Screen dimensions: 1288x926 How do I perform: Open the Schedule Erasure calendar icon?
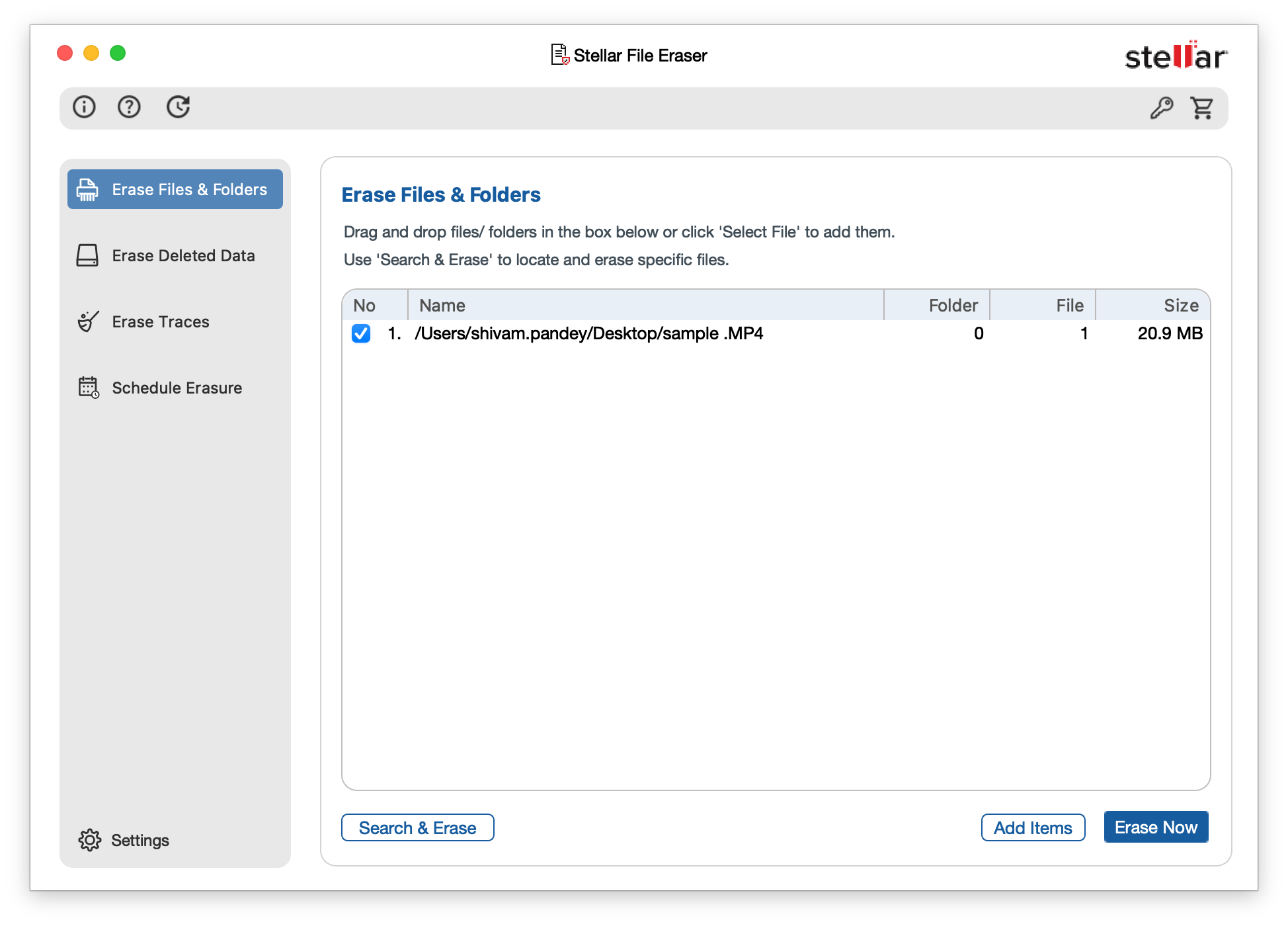pyautogui.click(x=87, y=388)
